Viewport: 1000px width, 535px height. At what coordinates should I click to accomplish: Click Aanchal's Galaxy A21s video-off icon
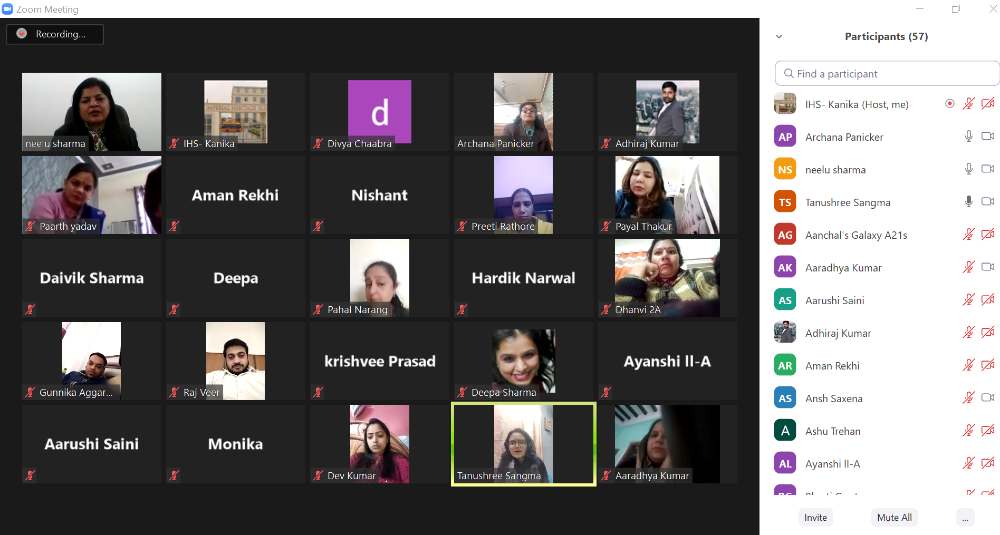point(988,235)
